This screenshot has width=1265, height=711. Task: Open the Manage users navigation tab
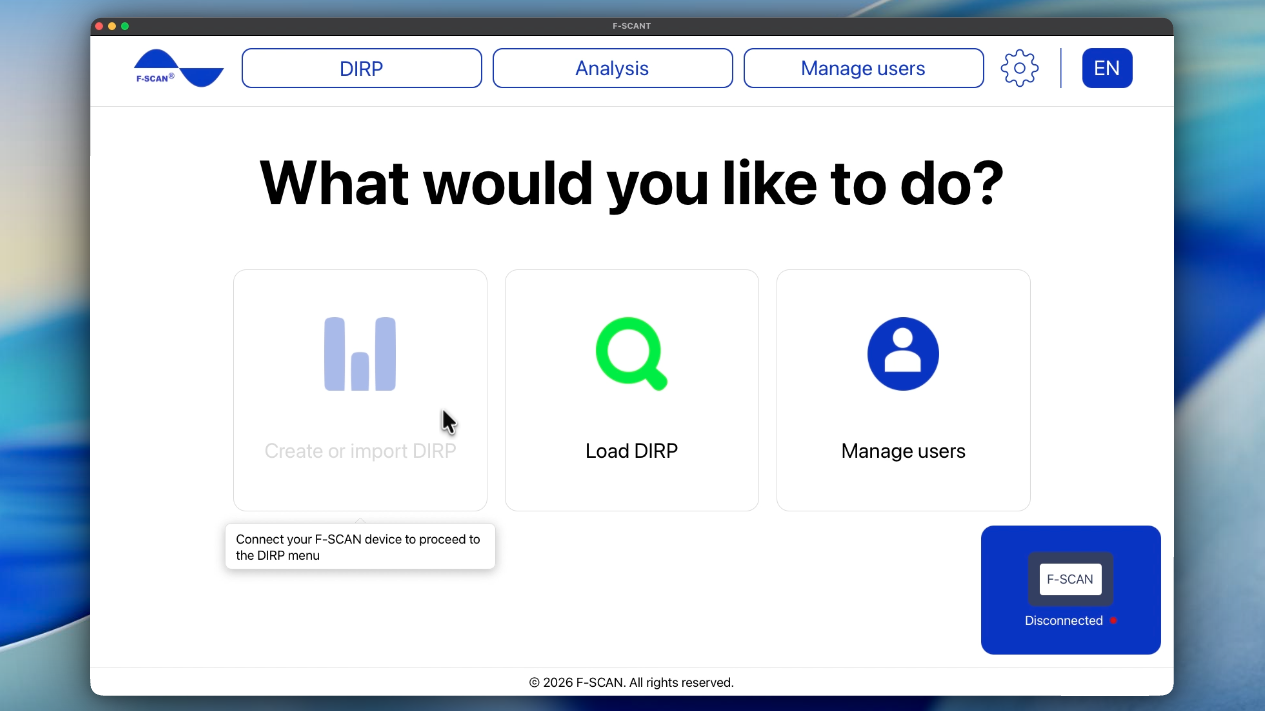tap(864, 68)
